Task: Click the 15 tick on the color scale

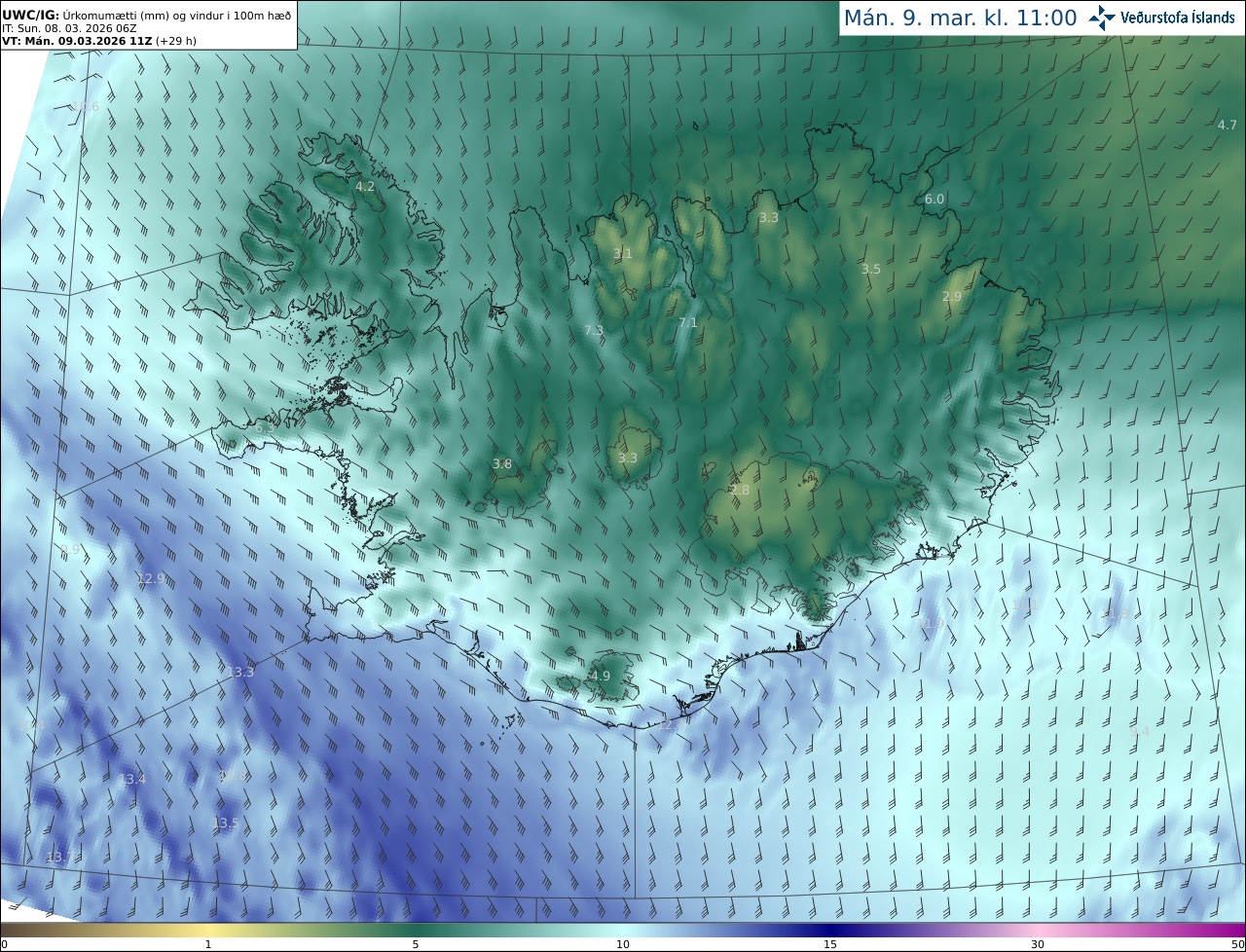Action: pos(830,944)
